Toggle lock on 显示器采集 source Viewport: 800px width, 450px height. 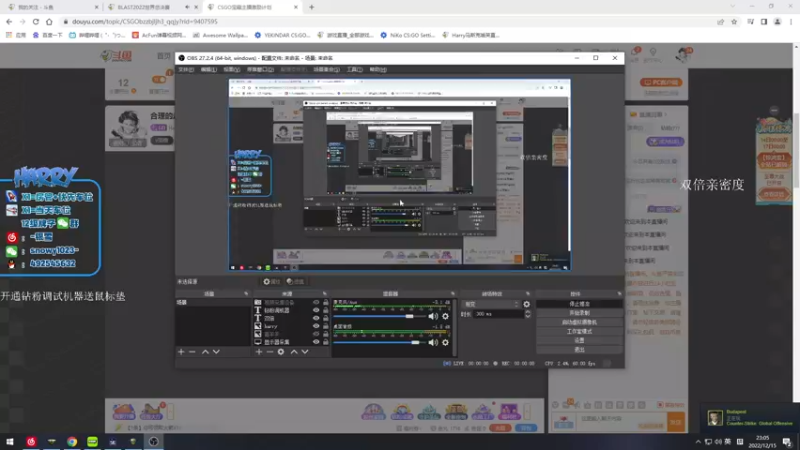[326, 342]
